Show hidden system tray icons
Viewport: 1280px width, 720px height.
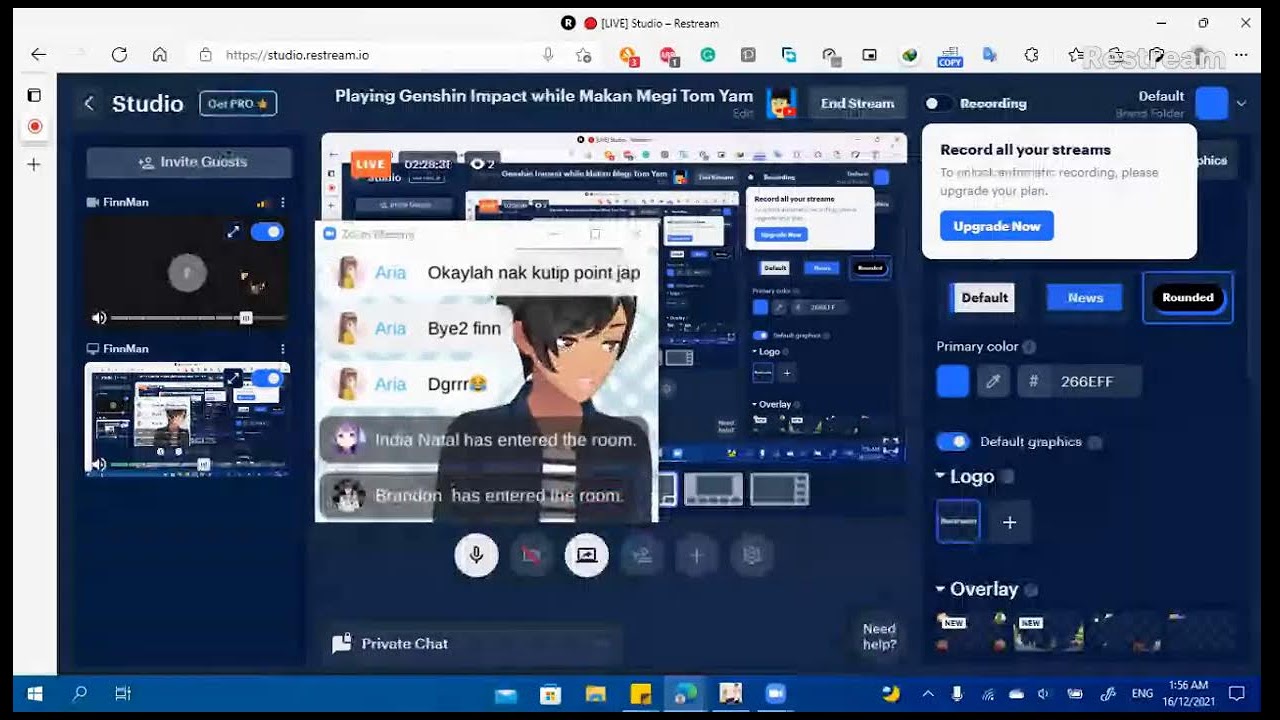coord(928,694)
